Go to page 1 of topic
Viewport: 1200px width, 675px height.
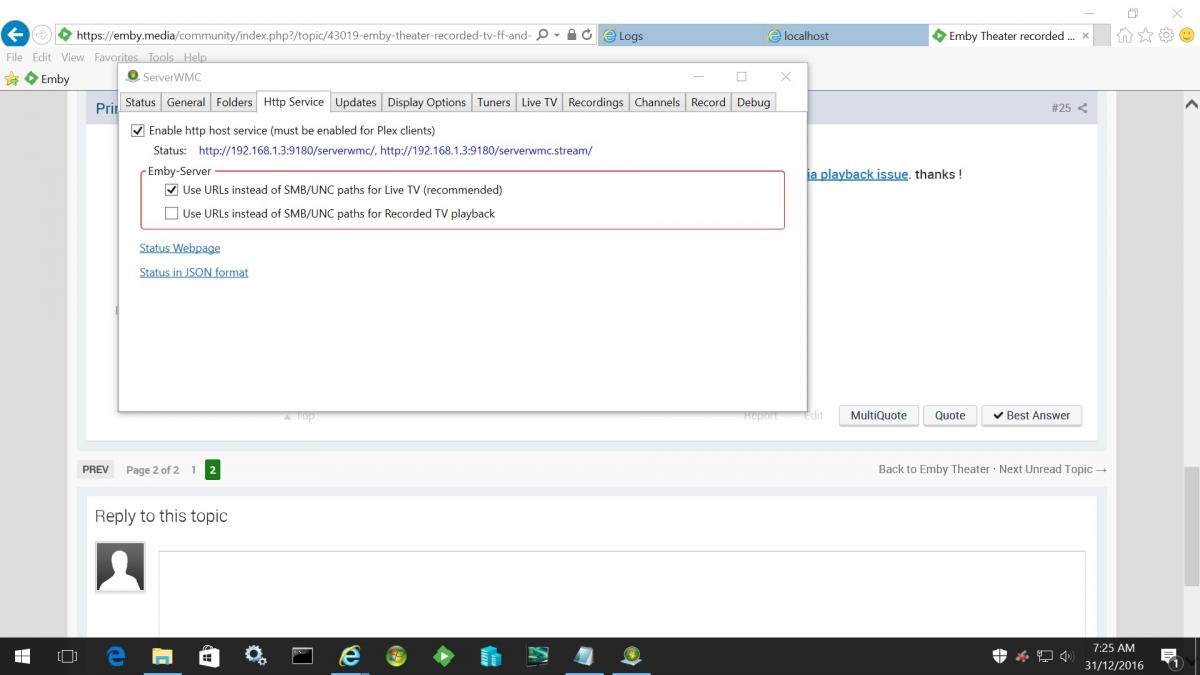pyautogui.click(x=194, y=469)
